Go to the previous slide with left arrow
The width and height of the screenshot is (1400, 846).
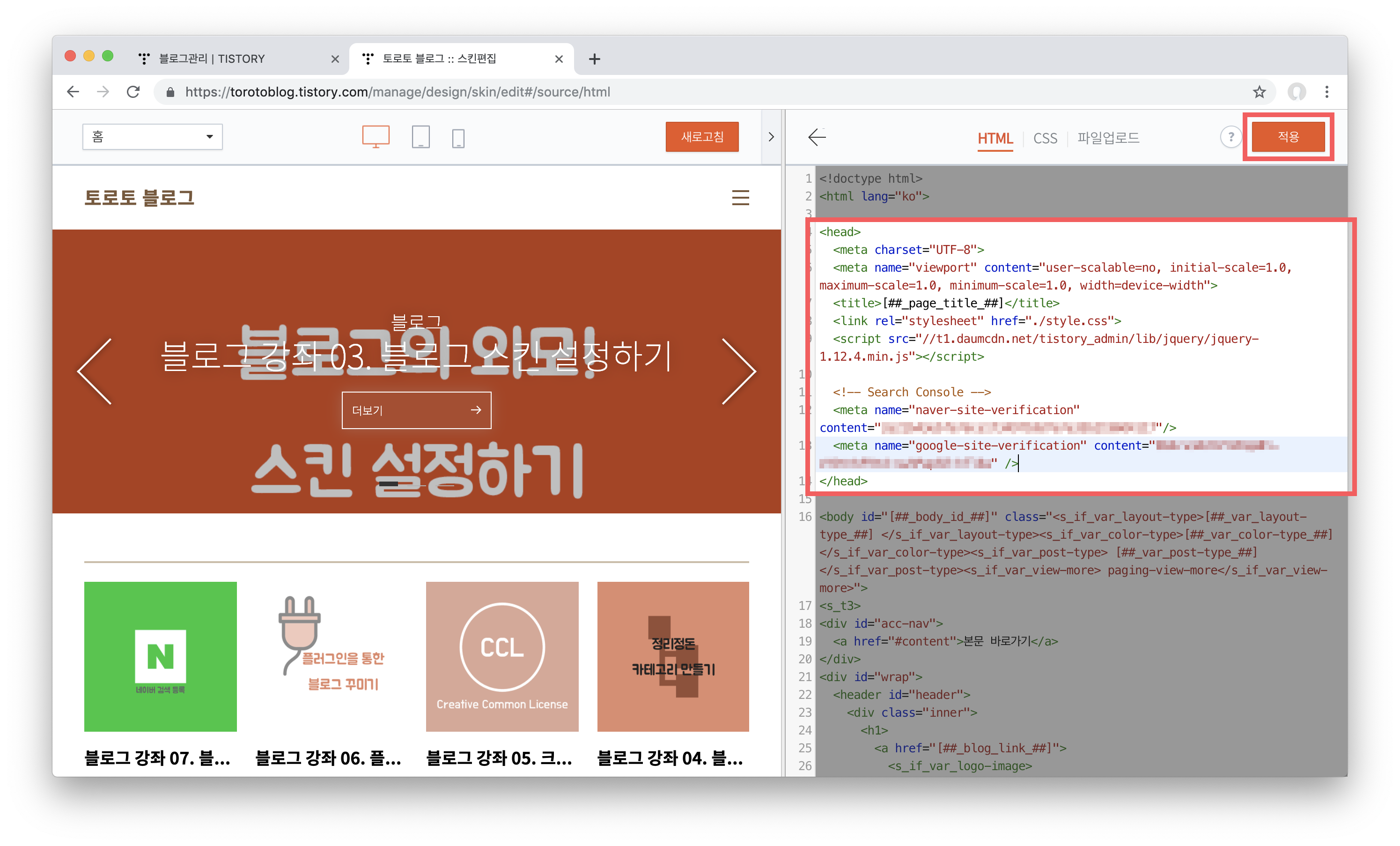click(94, 371)
